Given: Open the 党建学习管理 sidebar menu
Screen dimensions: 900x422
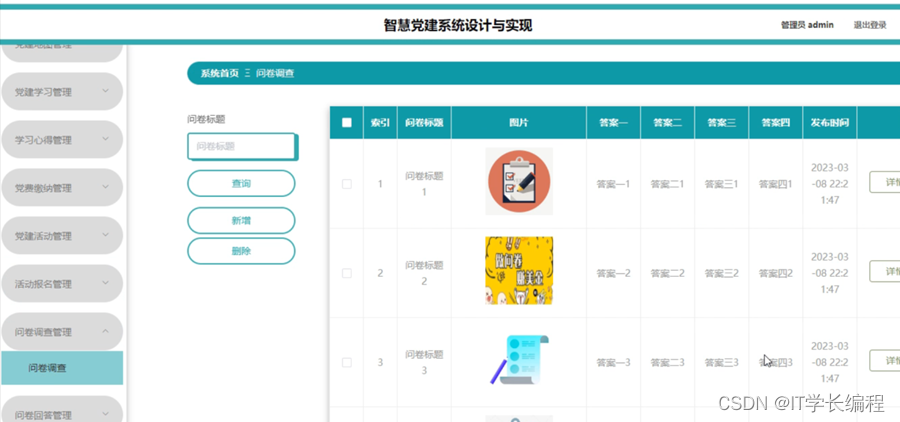Looking at the screenshot, I should pos(62,92).
